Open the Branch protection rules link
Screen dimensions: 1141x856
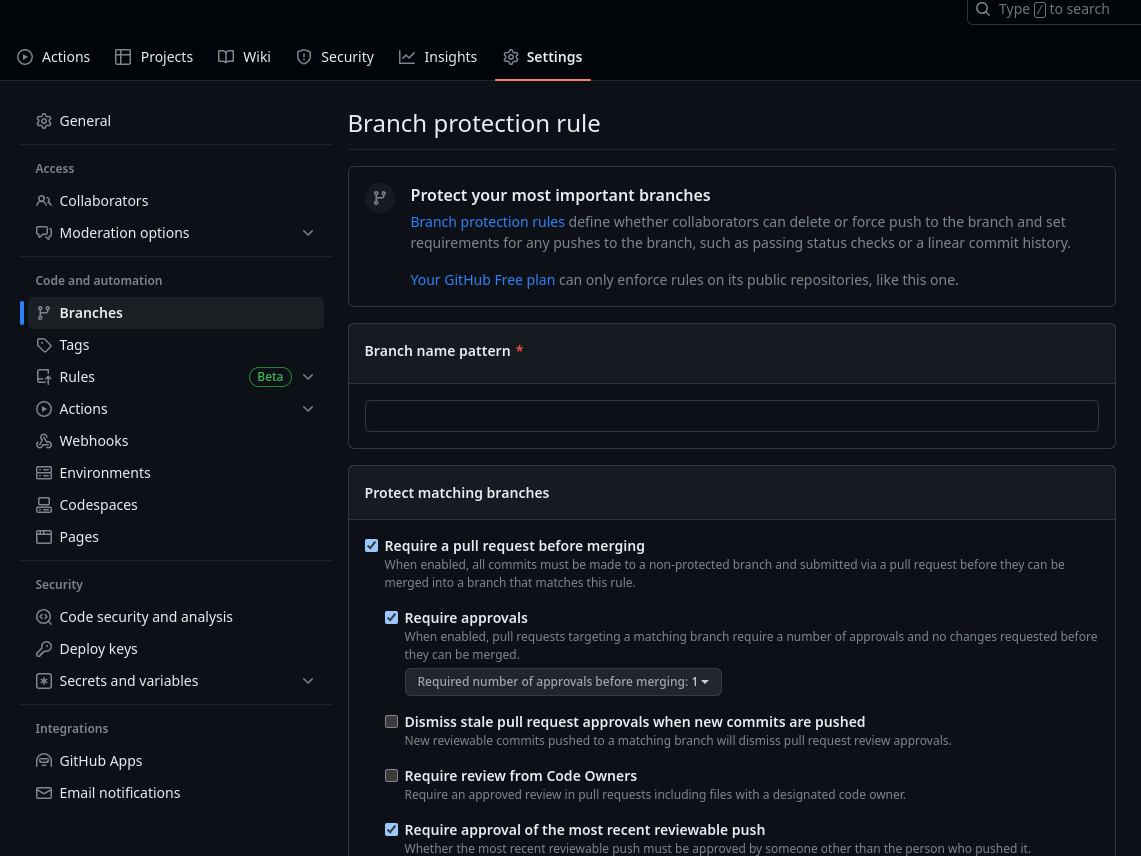pos(487,222)
